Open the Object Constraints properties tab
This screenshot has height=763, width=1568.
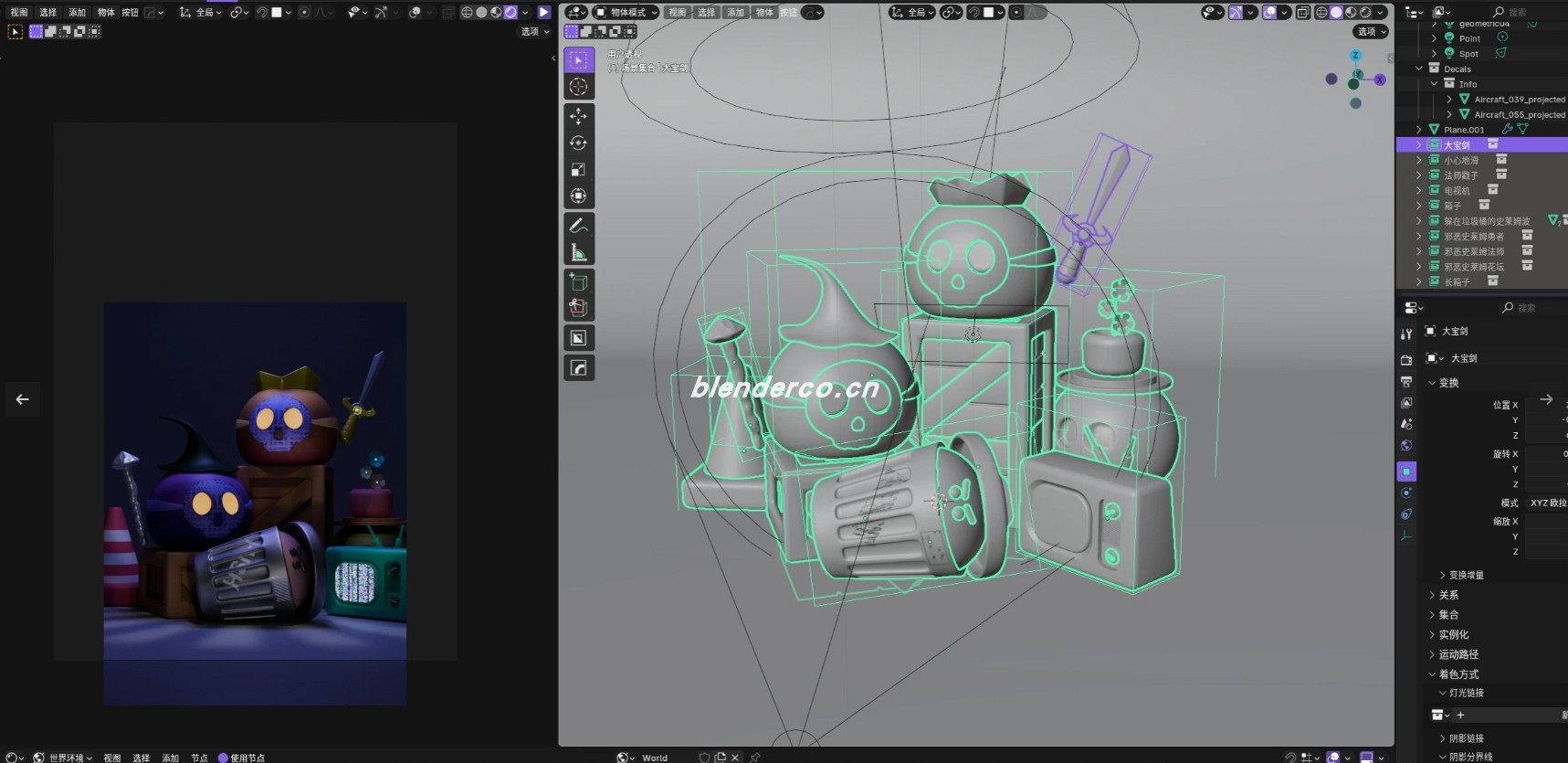tap(1406, 514)
